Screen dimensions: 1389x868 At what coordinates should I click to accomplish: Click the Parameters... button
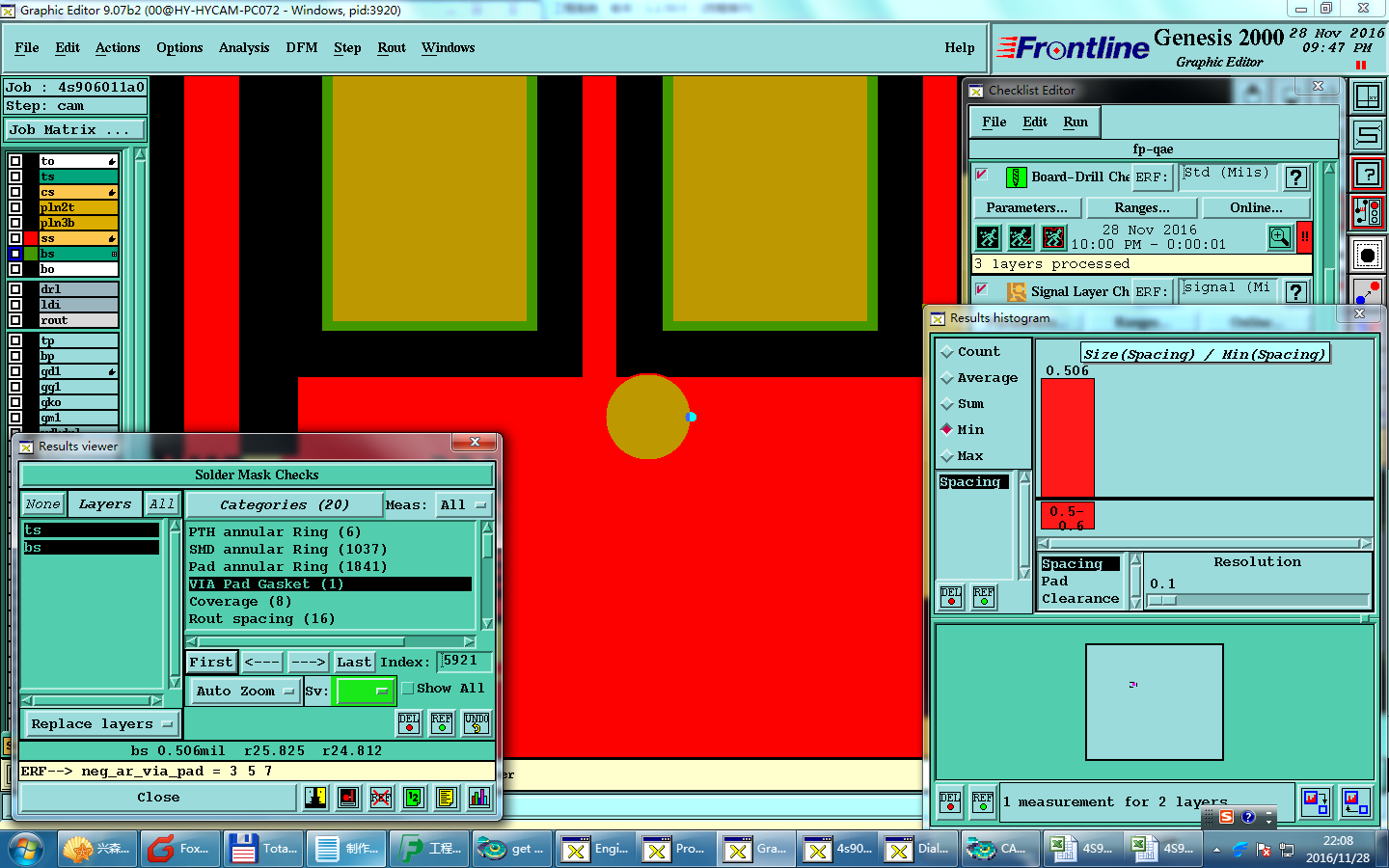coord(1027,207)
